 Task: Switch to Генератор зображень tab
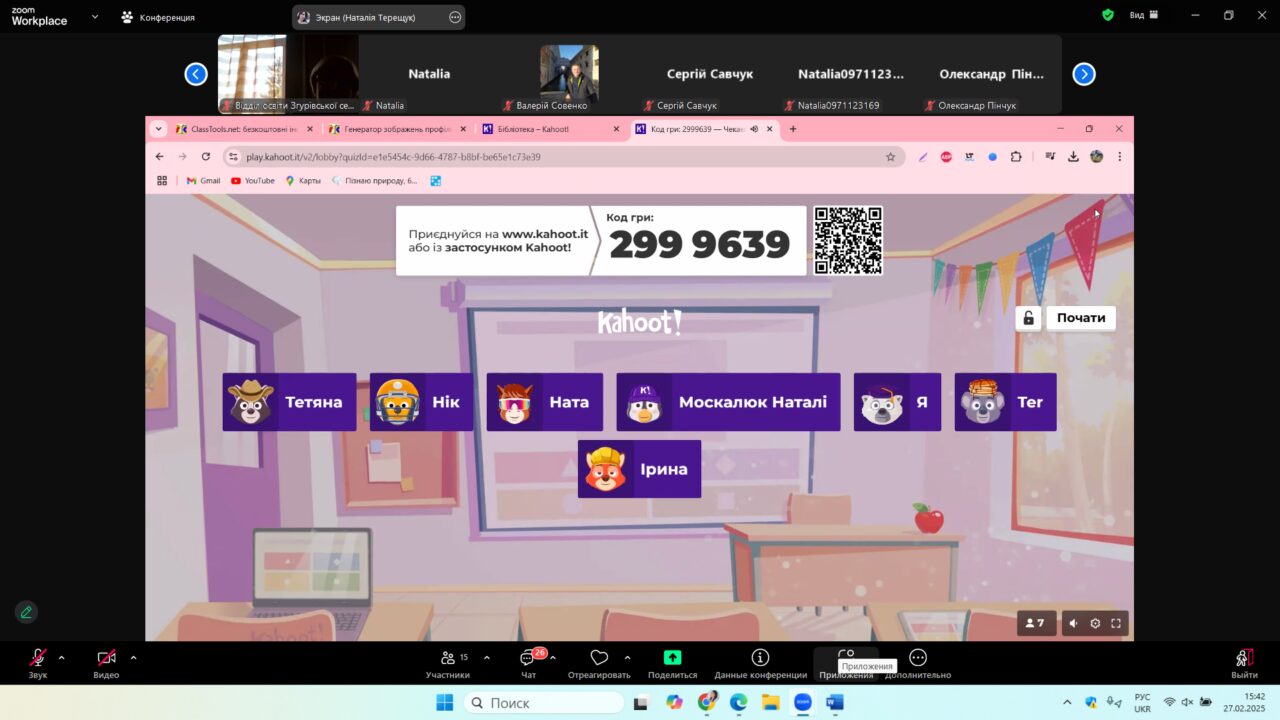(x=397, y=129)
